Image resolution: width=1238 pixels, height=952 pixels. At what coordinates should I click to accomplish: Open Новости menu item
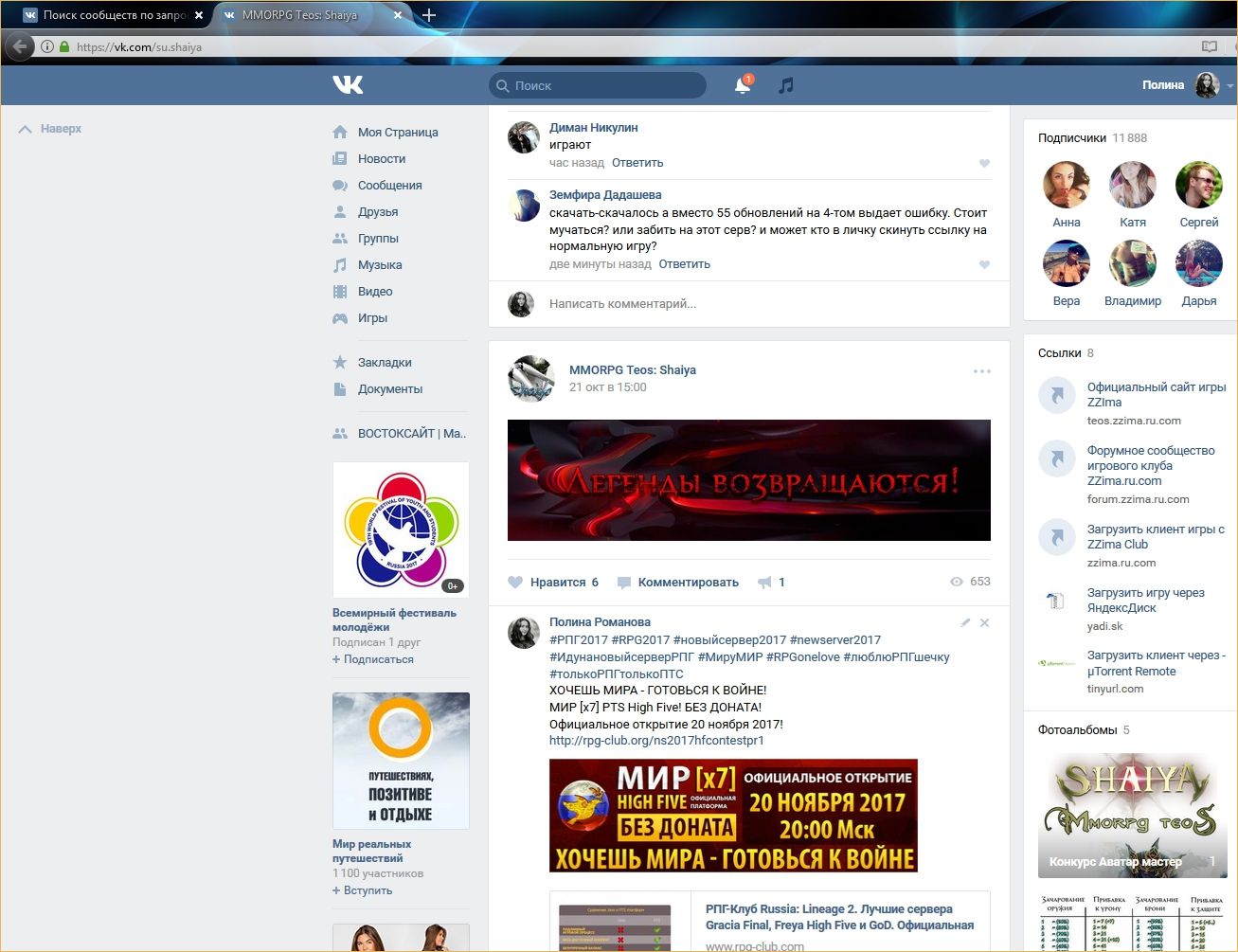382,159
